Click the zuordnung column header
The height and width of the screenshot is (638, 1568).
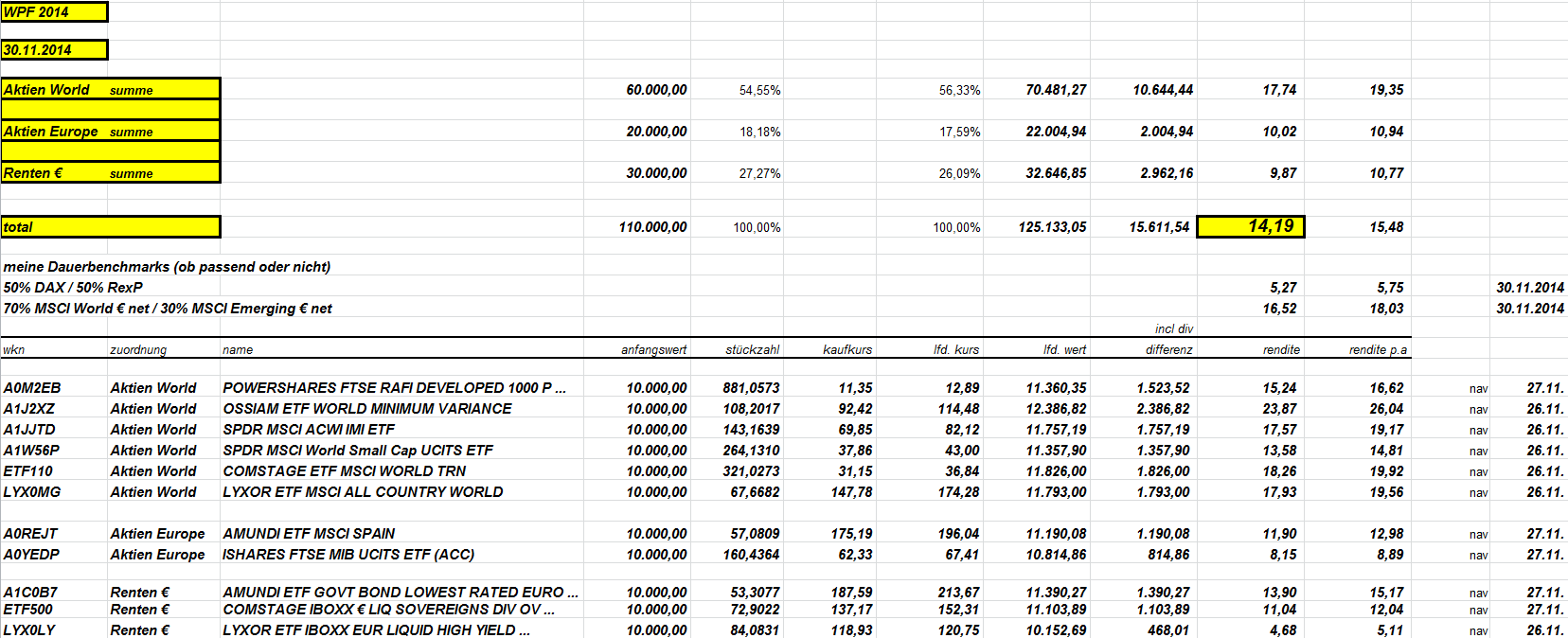138,349
